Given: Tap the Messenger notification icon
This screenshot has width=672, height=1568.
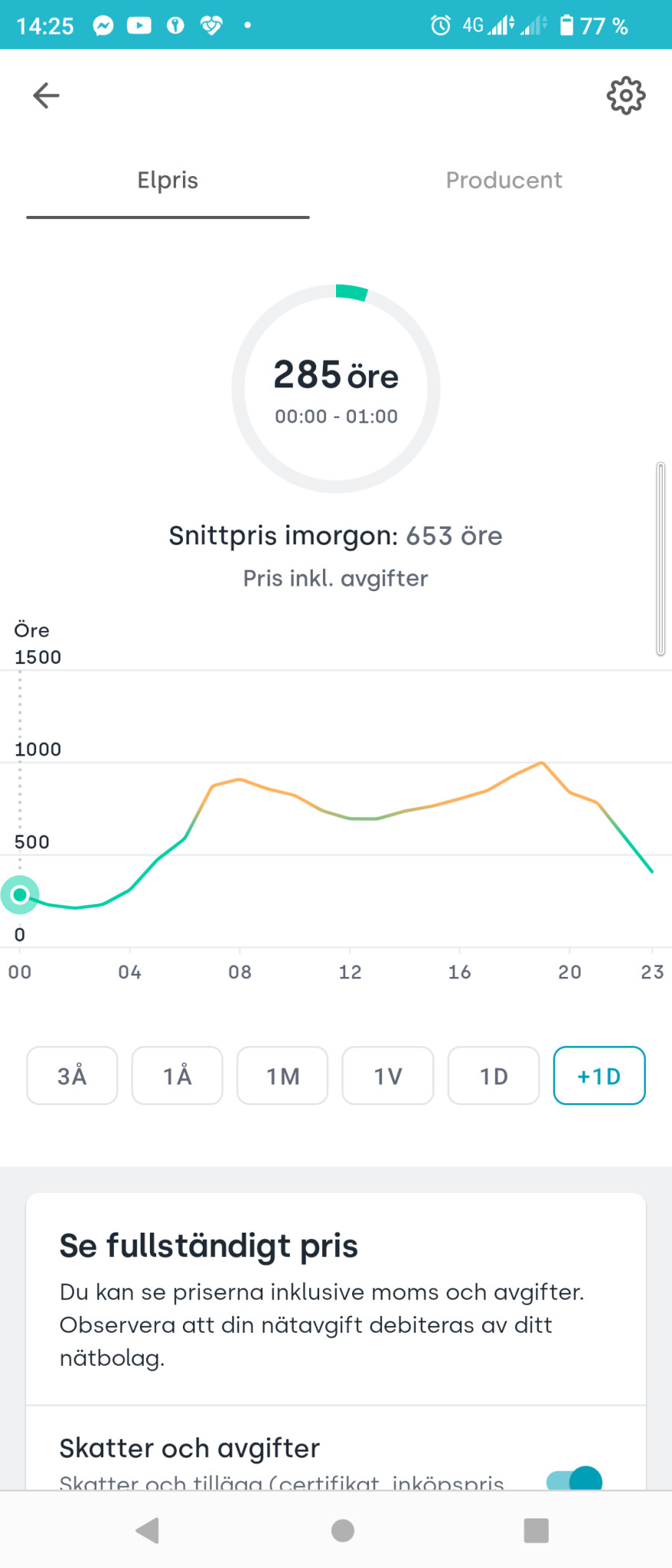Looking at the screenshot, I should [x=103, y=26].
